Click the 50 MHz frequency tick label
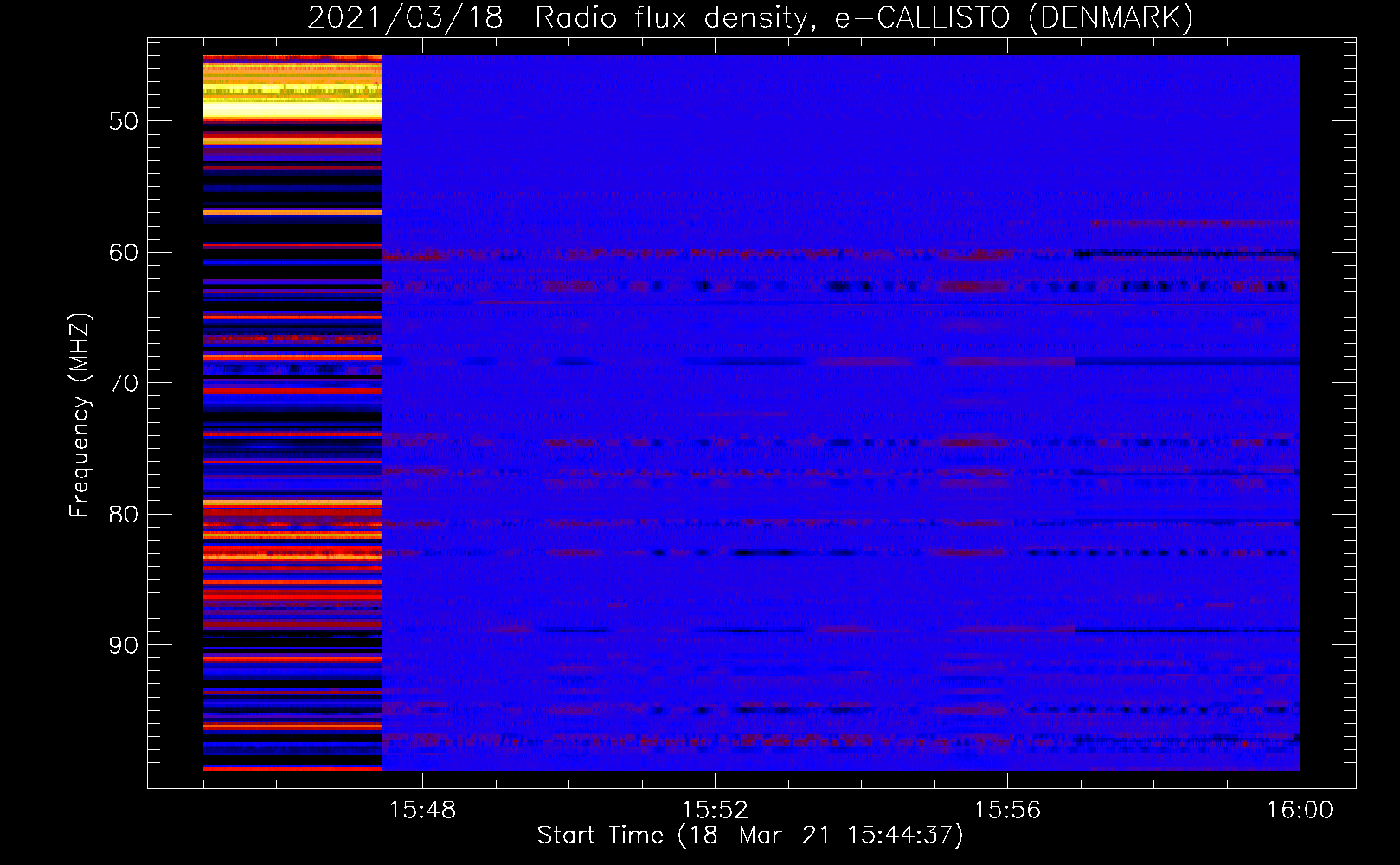Screen dimensions: 1400x865 (124, 121)
